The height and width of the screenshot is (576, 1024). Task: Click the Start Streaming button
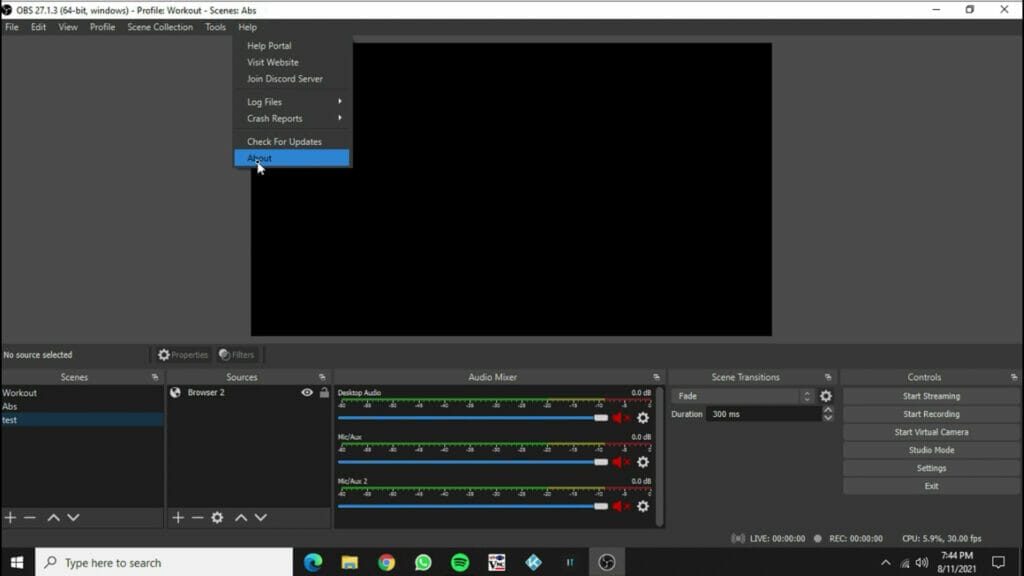coord(929,395)
